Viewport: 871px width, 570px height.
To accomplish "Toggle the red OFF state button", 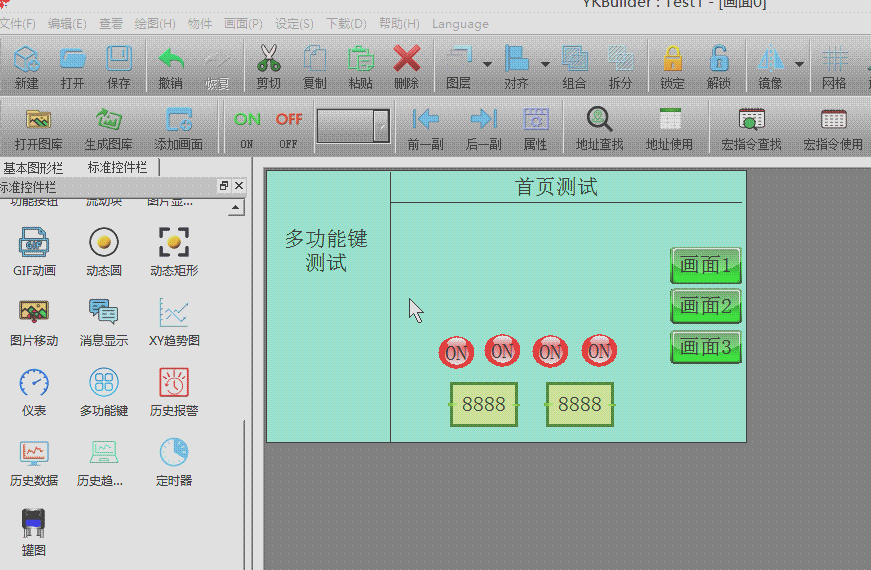I will point(289,120).
